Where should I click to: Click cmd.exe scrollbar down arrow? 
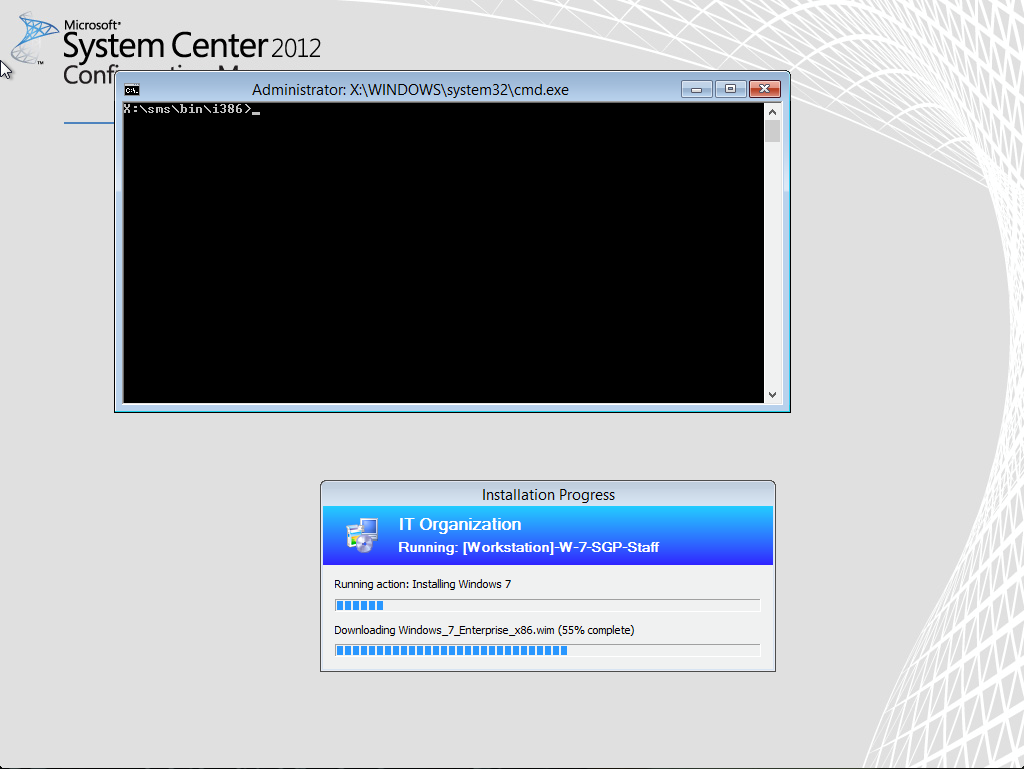point(772,395)
